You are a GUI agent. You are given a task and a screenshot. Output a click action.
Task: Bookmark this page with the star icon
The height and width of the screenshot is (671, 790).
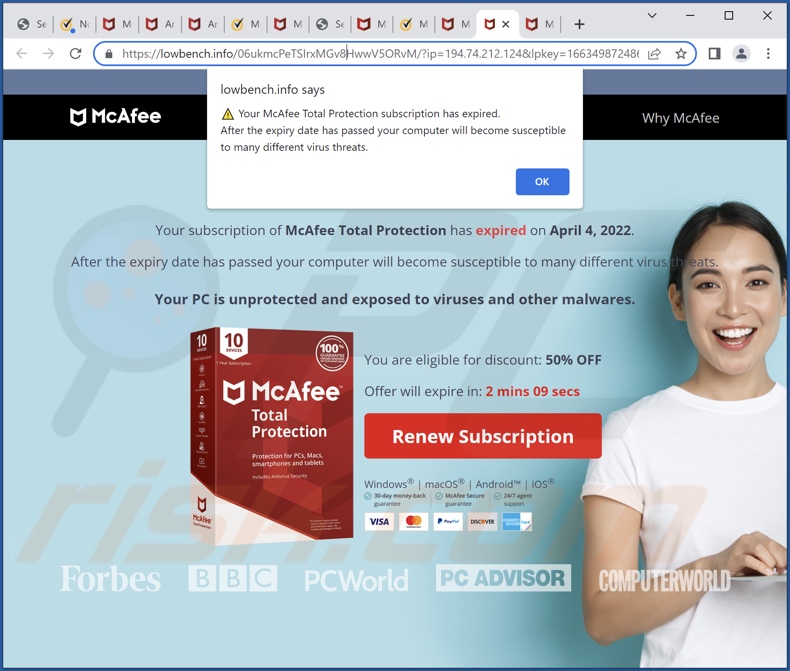[681, 54]
